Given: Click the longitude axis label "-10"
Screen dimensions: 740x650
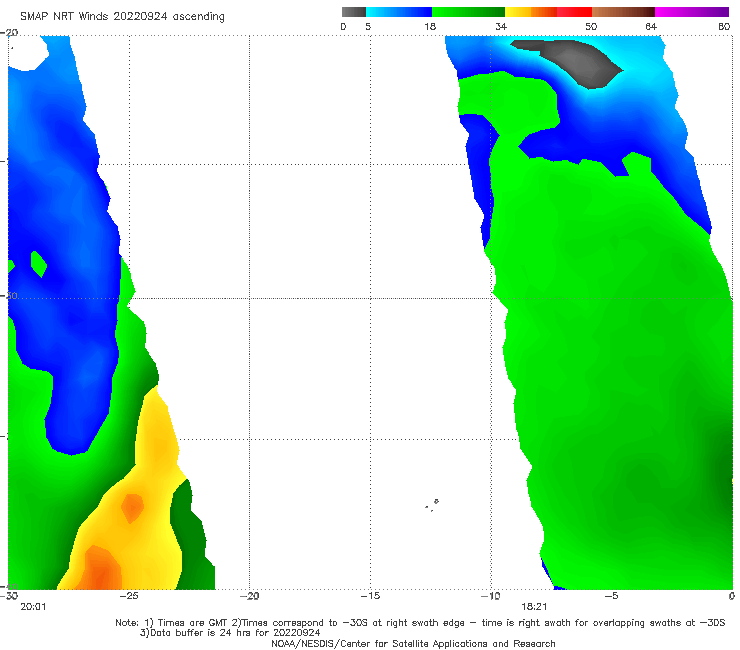Looking at the screenshot, I should [490, 596].
